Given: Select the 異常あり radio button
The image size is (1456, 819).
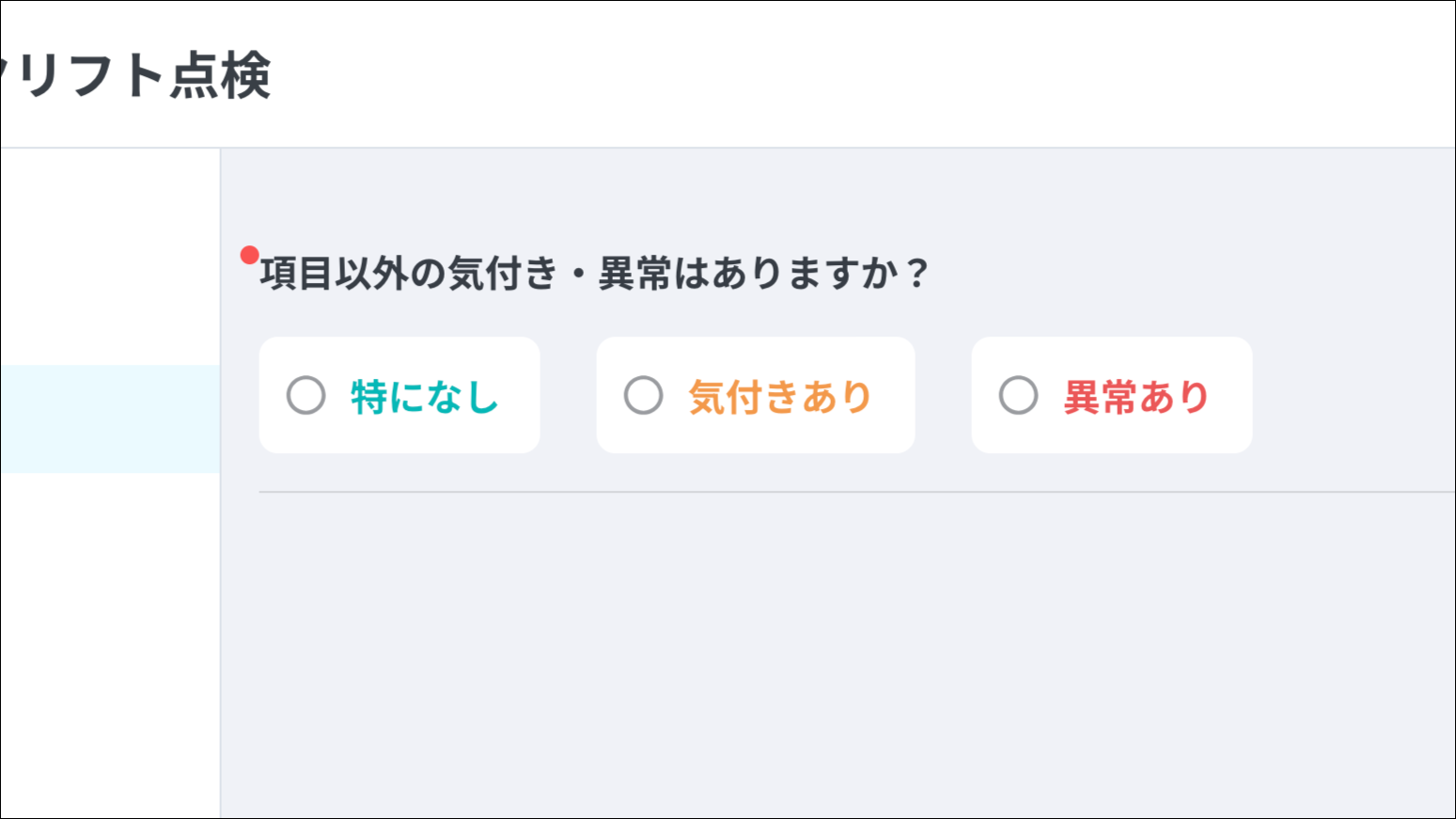Looking at the screenshot, I should [x=1019, y=396].
